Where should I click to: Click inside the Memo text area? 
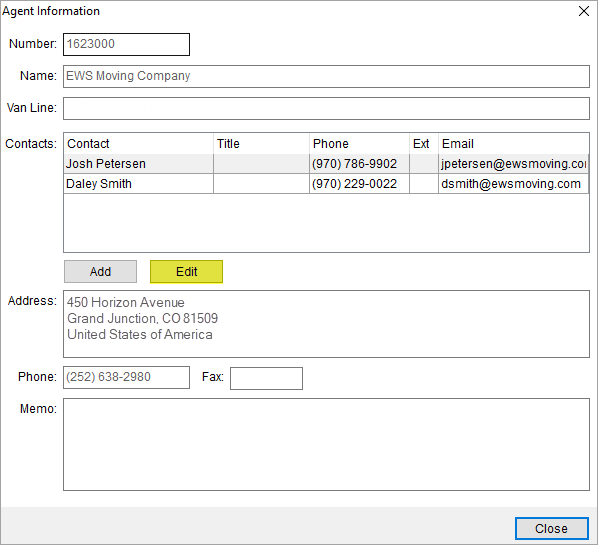(326, 444)
